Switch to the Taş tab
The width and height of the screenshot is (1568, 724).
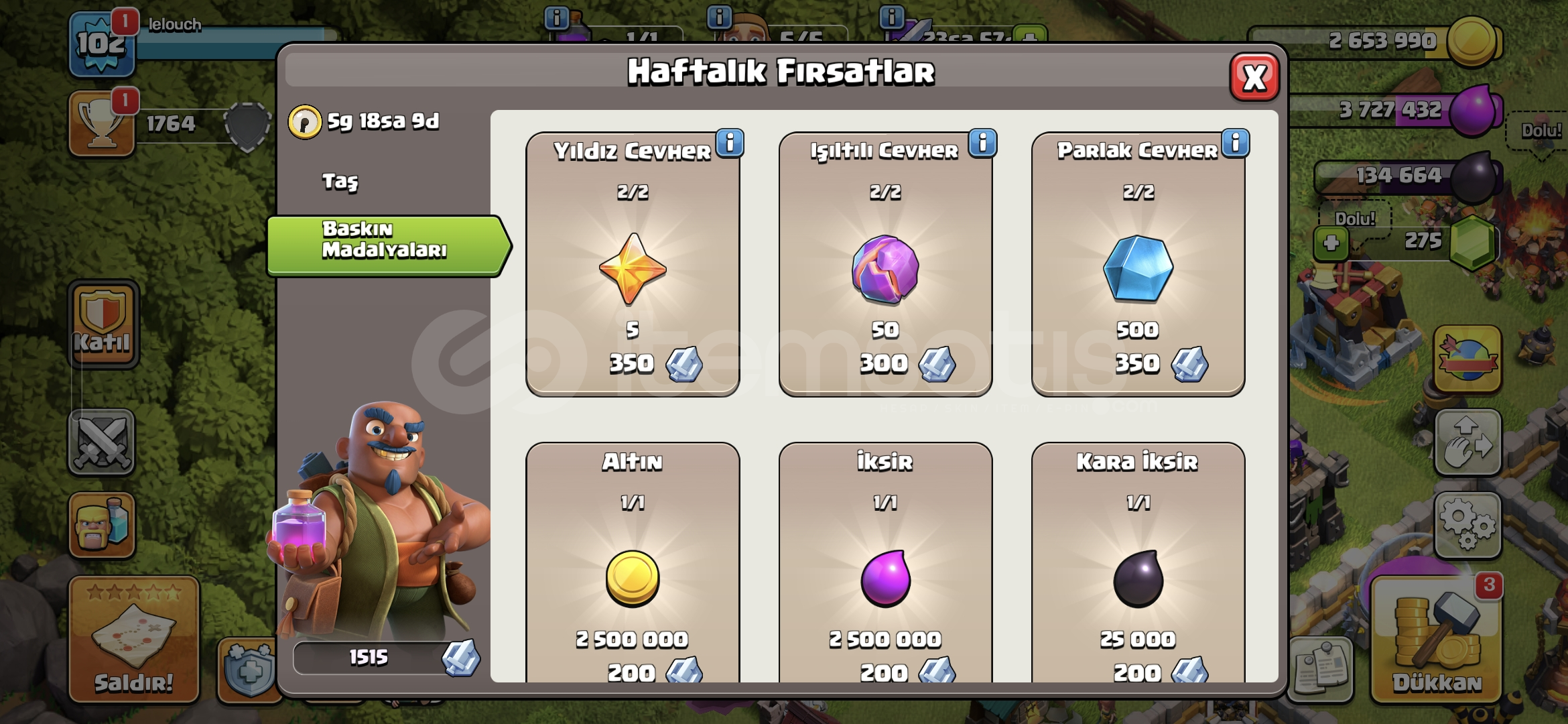coord(340,181)
